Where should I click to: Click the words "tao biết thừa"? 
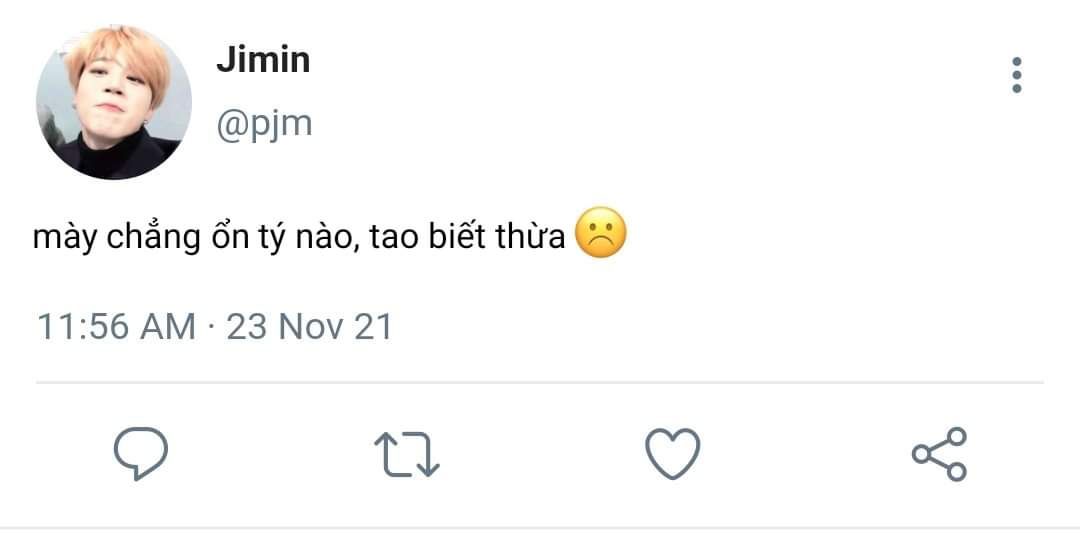[x=468, y=239]
